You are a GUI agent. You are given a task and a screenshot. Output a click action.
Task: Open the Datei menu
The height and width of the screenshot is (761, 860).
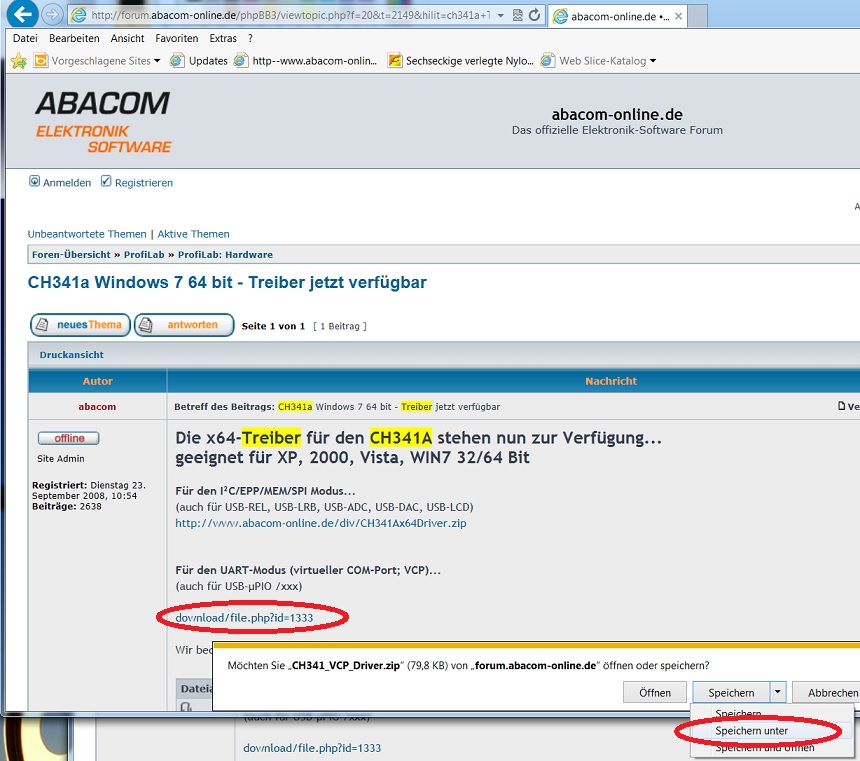25,38
